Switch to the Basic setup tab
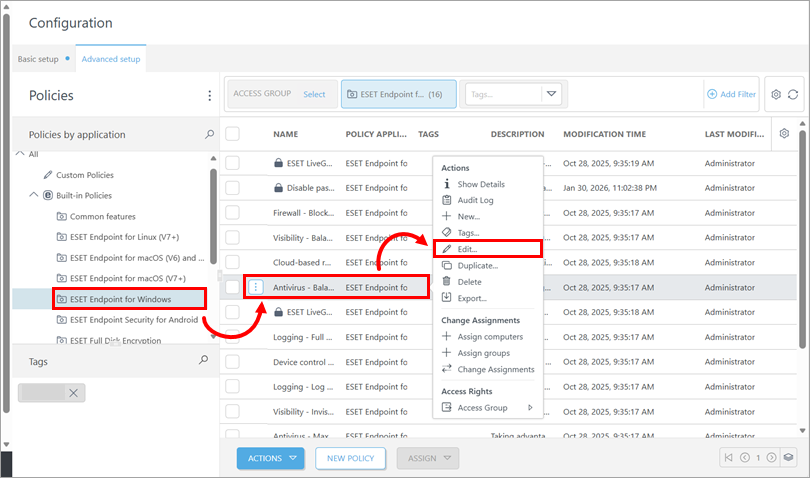This screenshot has width=810, height=478. pyautogui.click(x=40, y=59)
